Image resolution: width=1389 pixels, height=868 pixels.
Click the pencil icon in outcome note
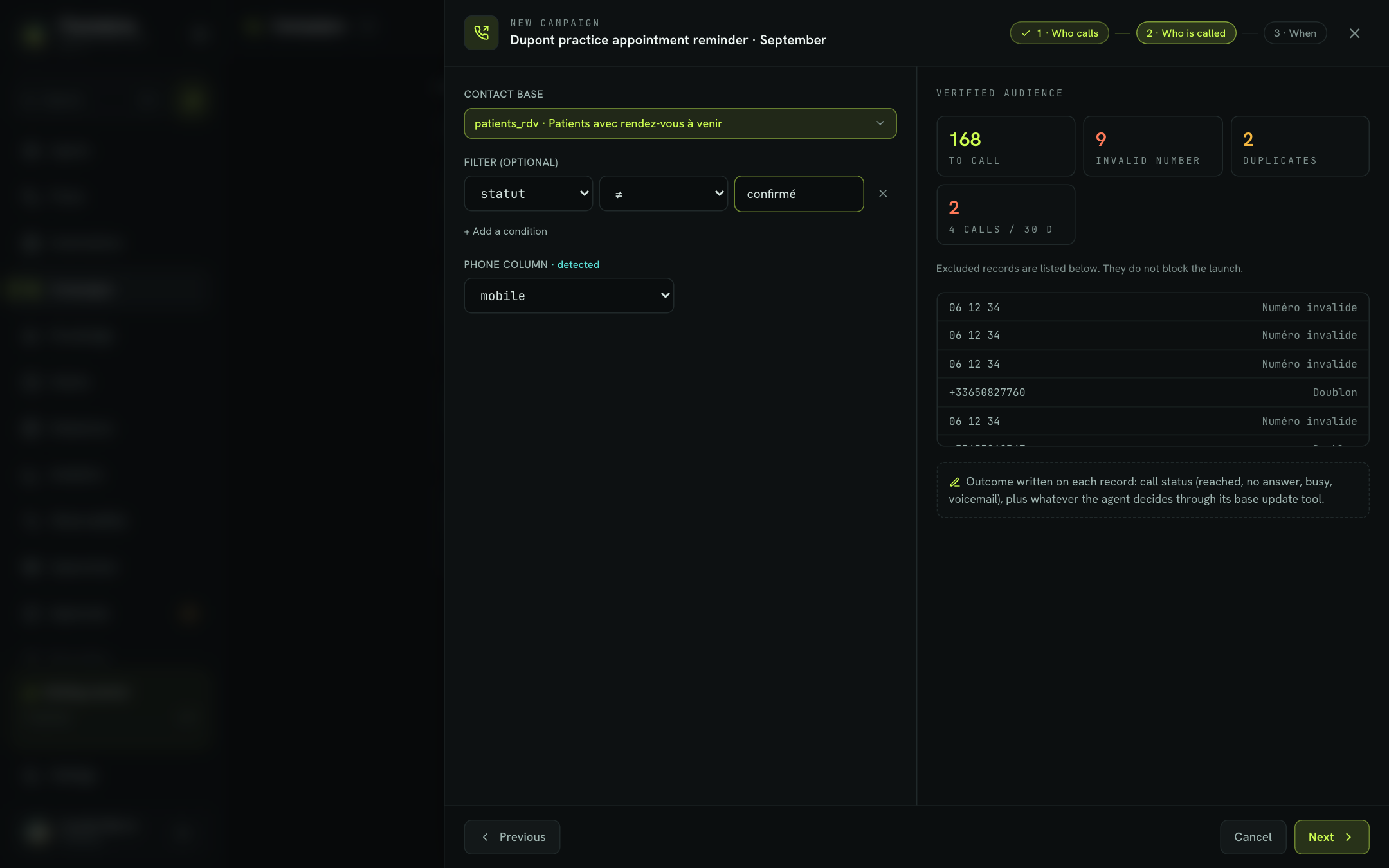point(955,482)
